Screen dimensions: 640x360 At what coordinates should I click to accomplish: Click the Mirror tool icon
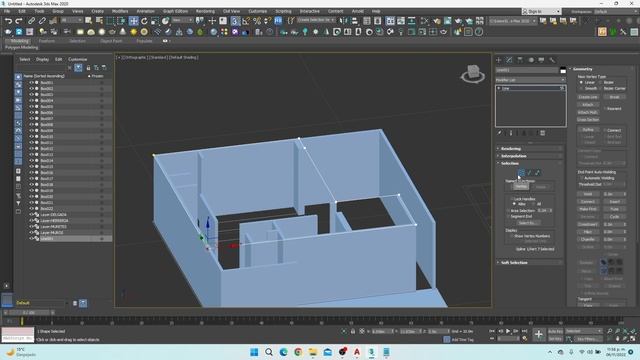[x=344, y=21]
